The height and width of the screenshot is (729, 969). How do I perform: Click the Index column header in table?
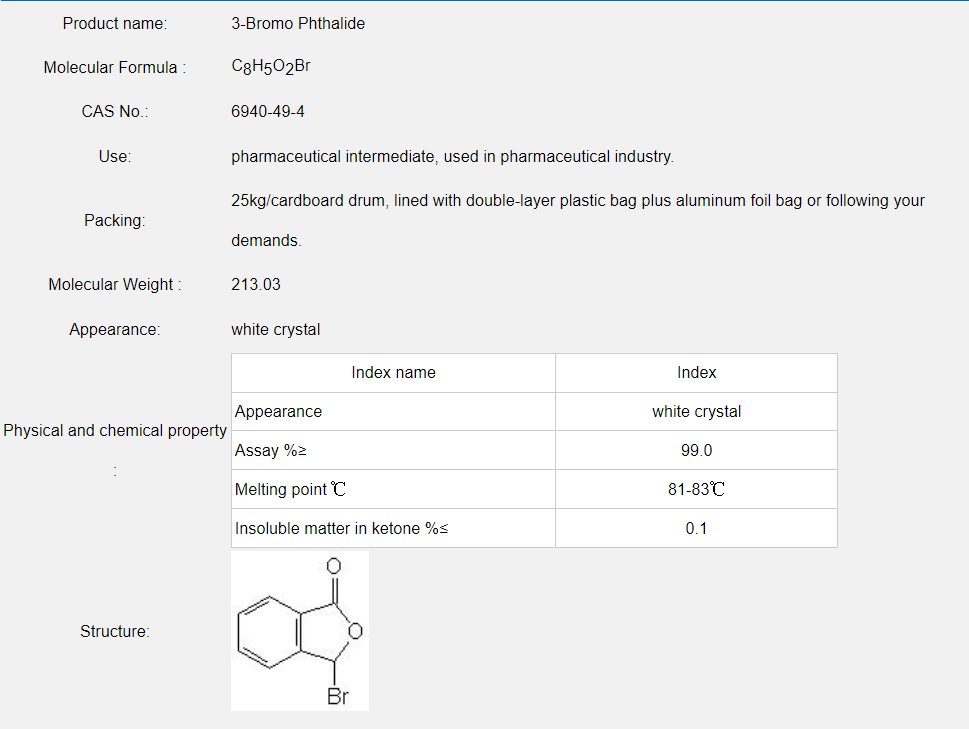[x=696, y=372]
